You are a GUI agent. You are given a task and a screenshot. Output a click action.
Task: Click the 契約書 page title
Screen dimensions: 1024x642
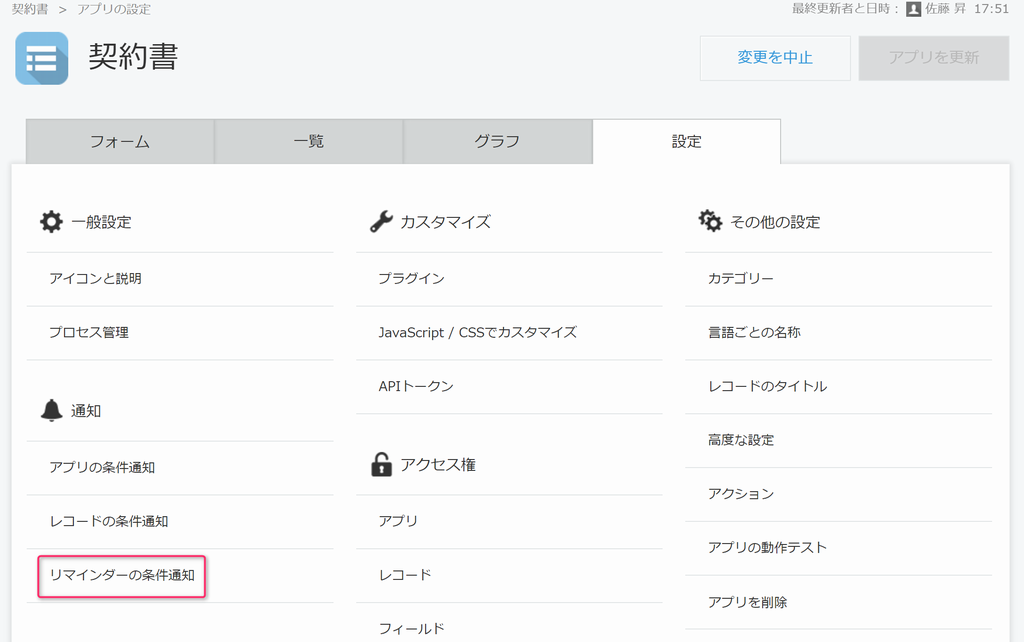pyautogui.click(x=133, y=57)
